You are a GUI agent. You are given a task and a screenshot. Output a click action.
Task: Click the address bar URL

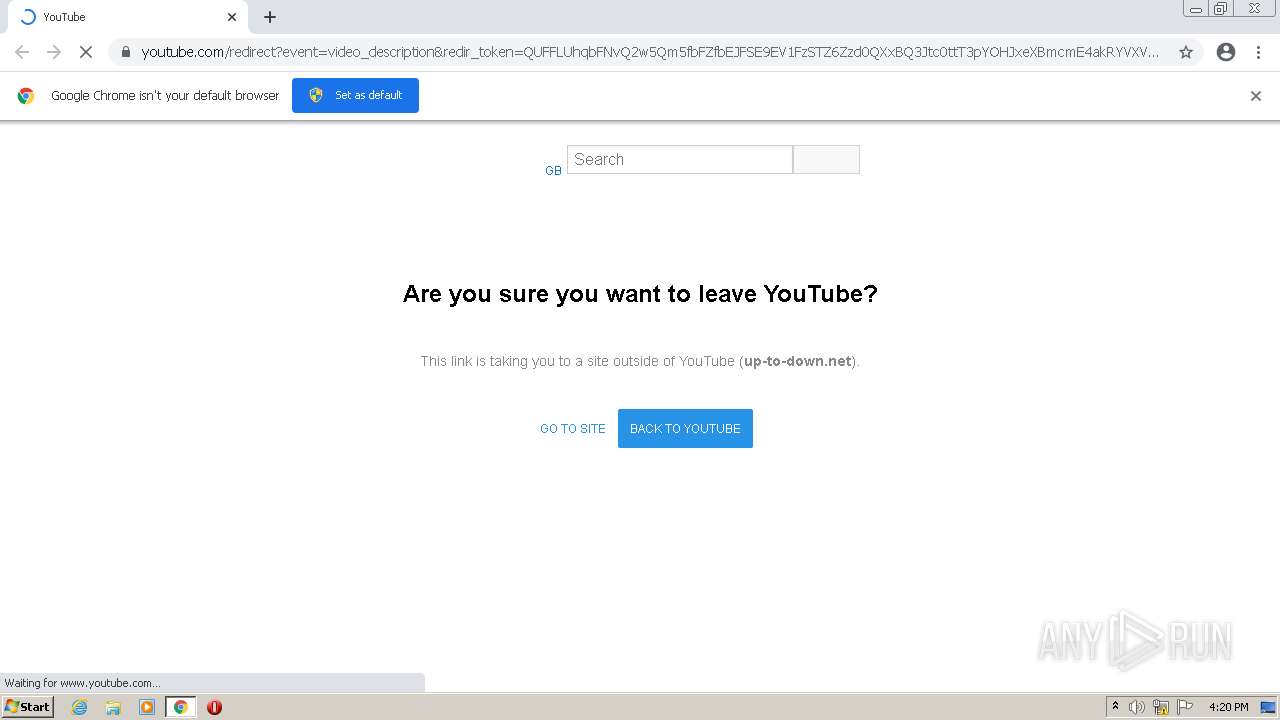650,52
